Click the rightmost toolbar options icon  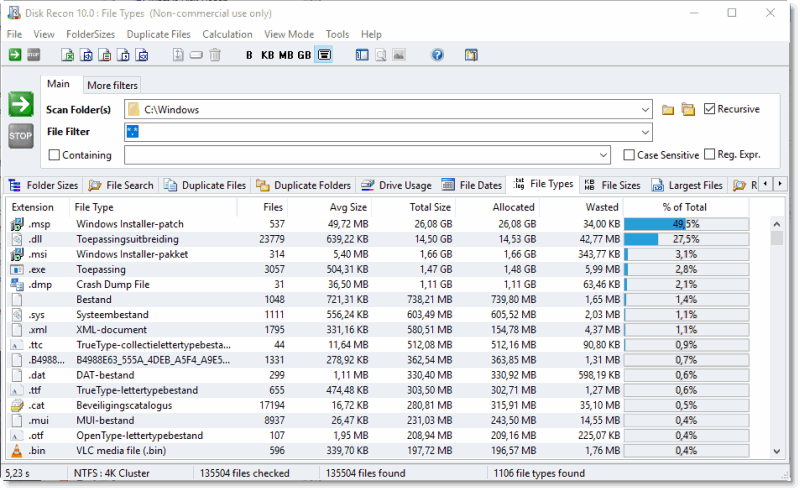pyautogui.click(x=471, y=55)
